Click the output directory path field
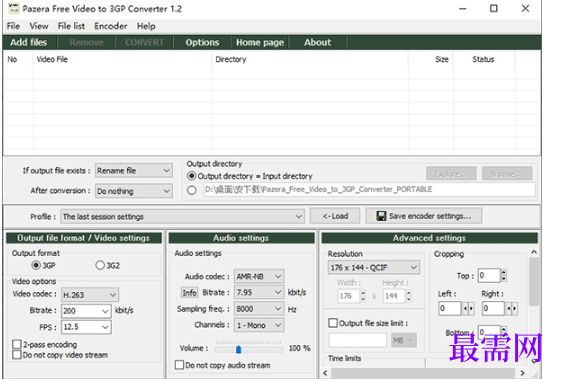561x379 pixels. coord(369,190)
